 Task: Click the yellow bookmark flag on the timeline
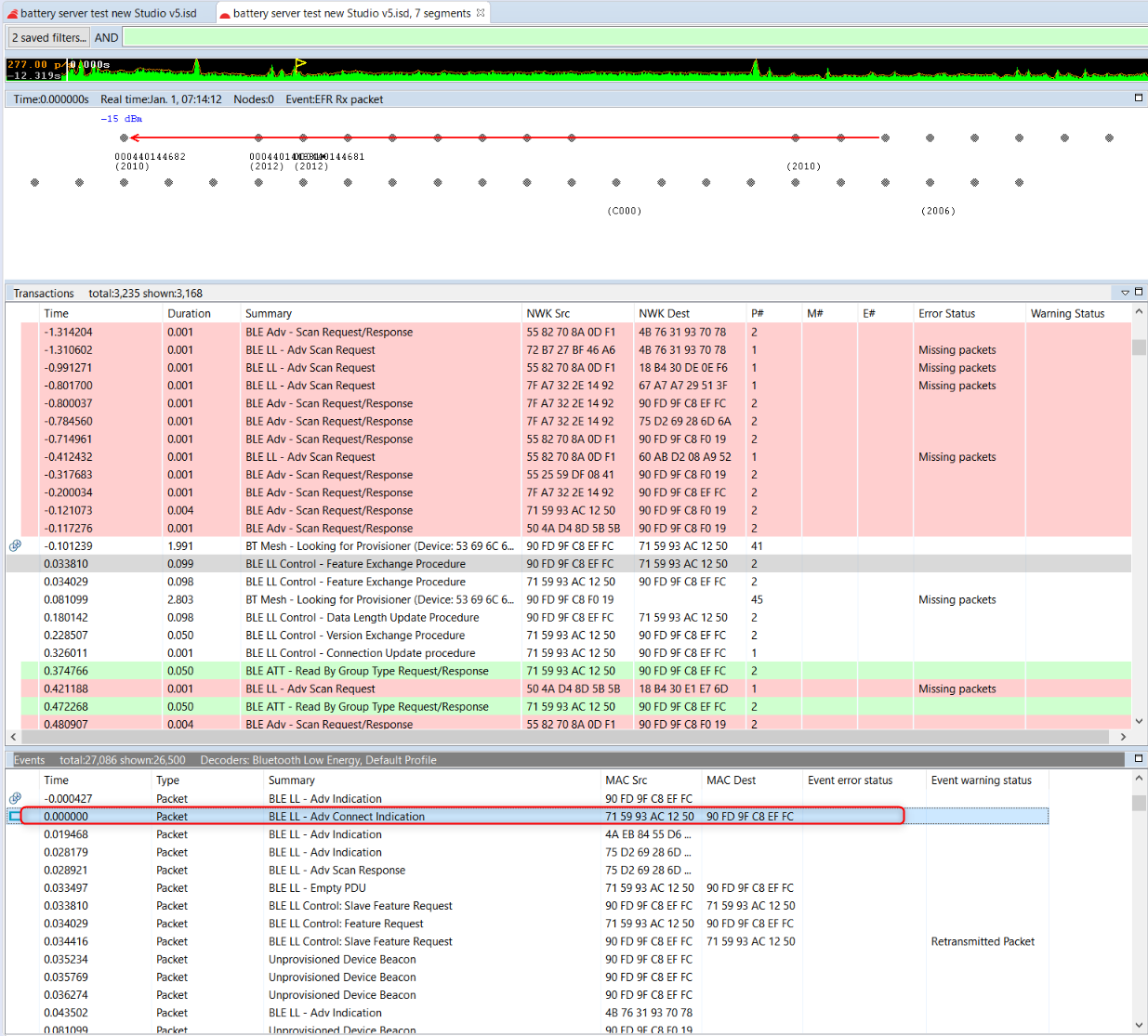point(299,63)
